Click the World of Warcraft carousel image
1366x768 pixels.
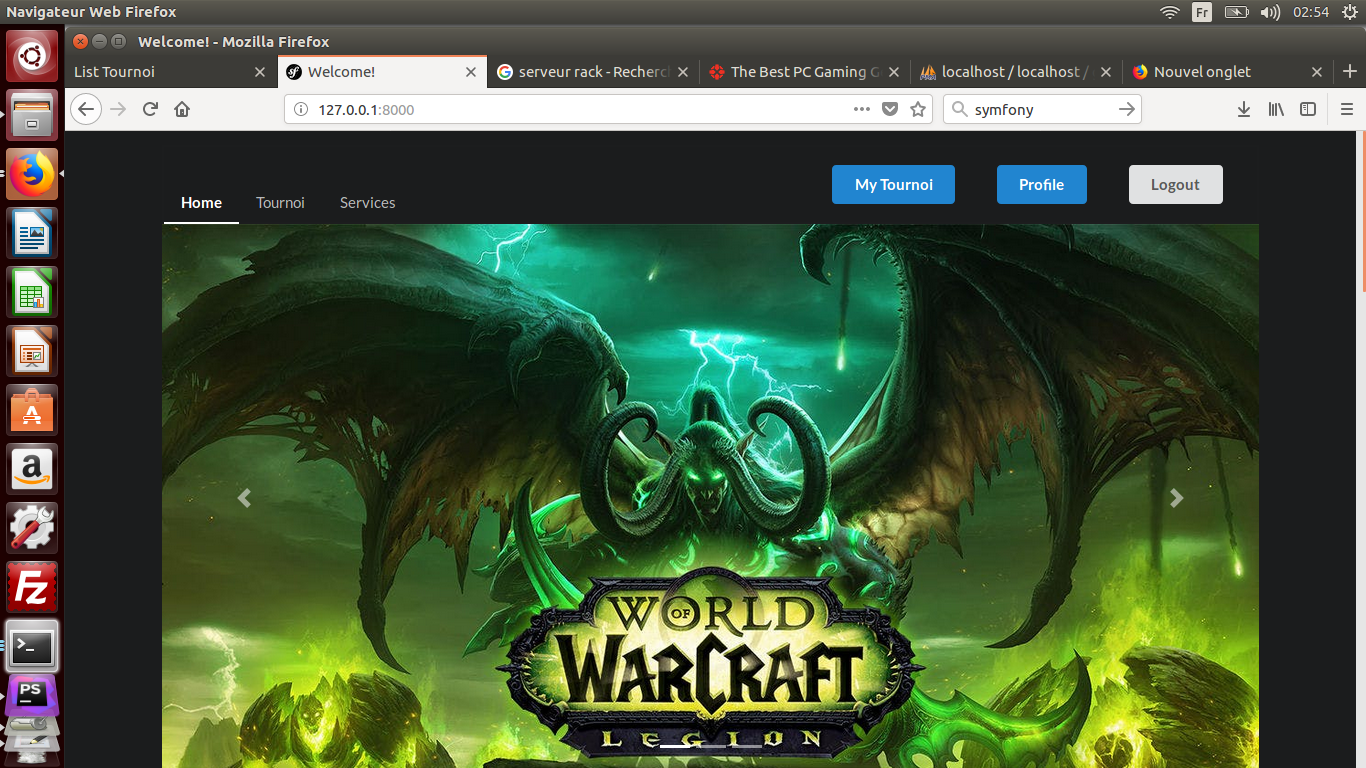tap(710, 496)
